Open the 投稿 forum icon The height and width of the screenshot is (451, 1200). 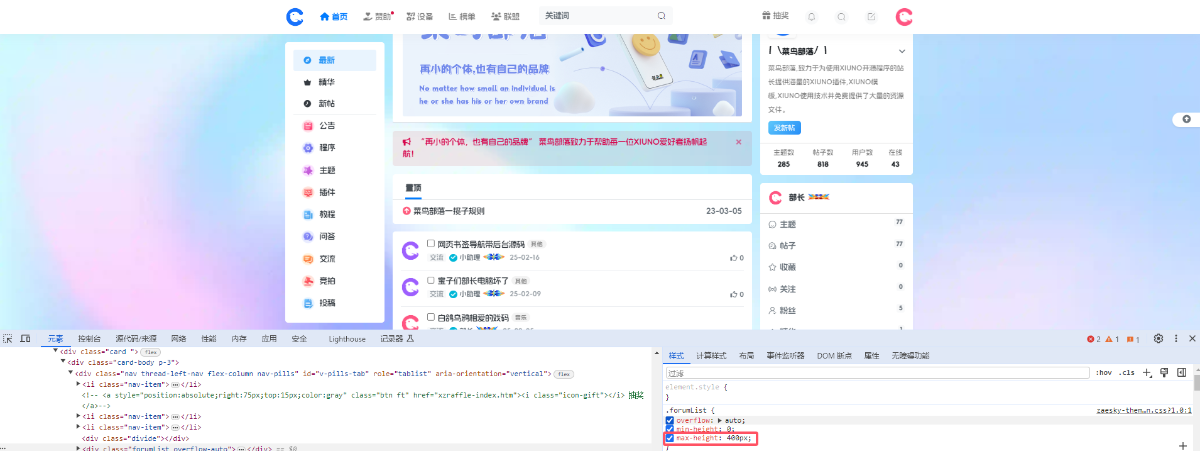(x=308, y=302)
